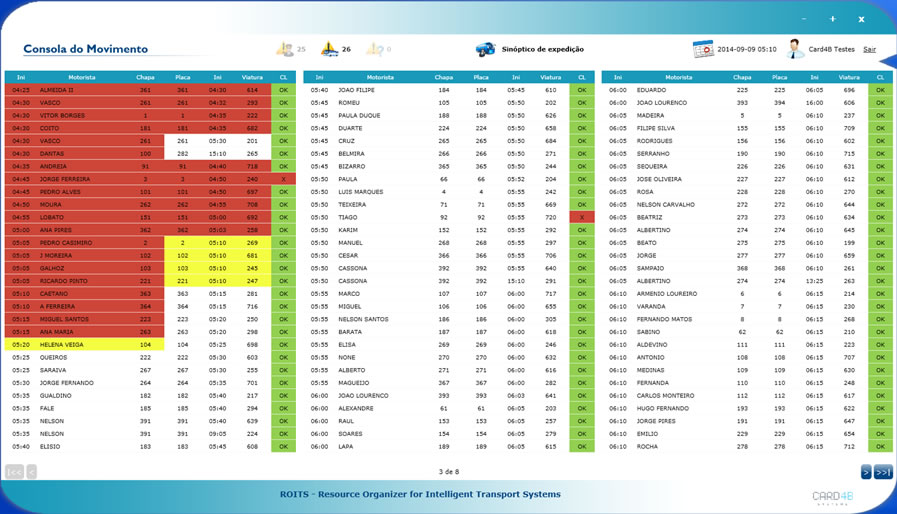Jump to the last page button
The image size is (897, 514).
tap(883, 471)
